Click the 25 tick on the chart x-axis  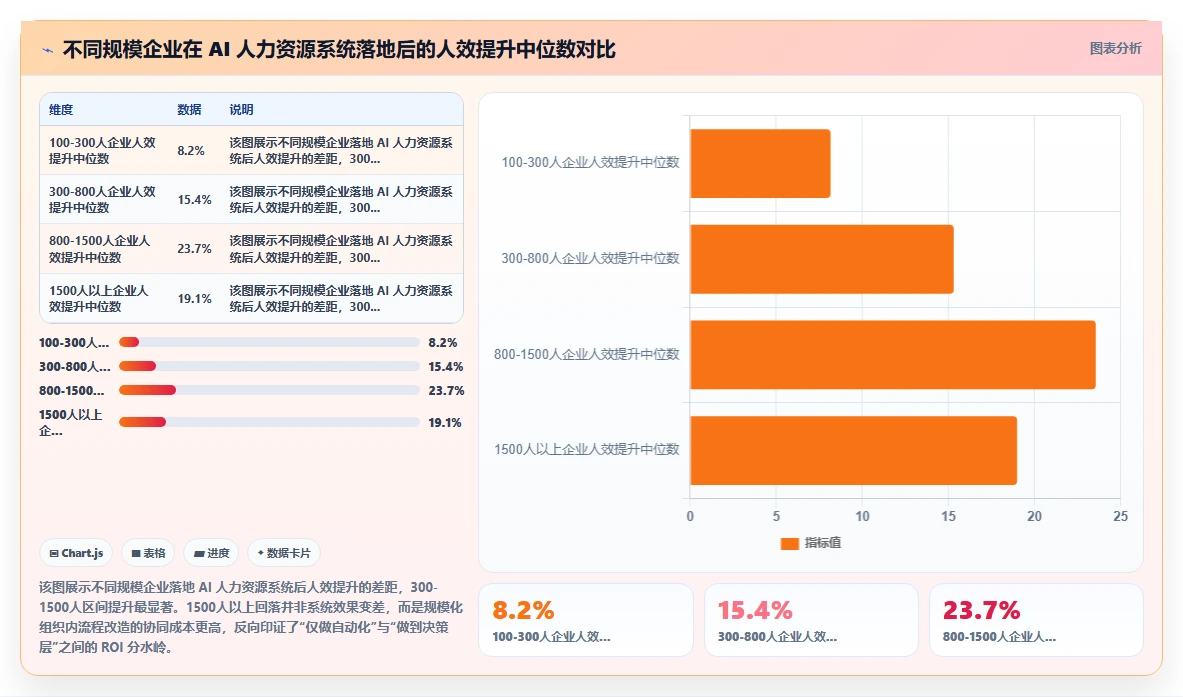click(1120, 516)
